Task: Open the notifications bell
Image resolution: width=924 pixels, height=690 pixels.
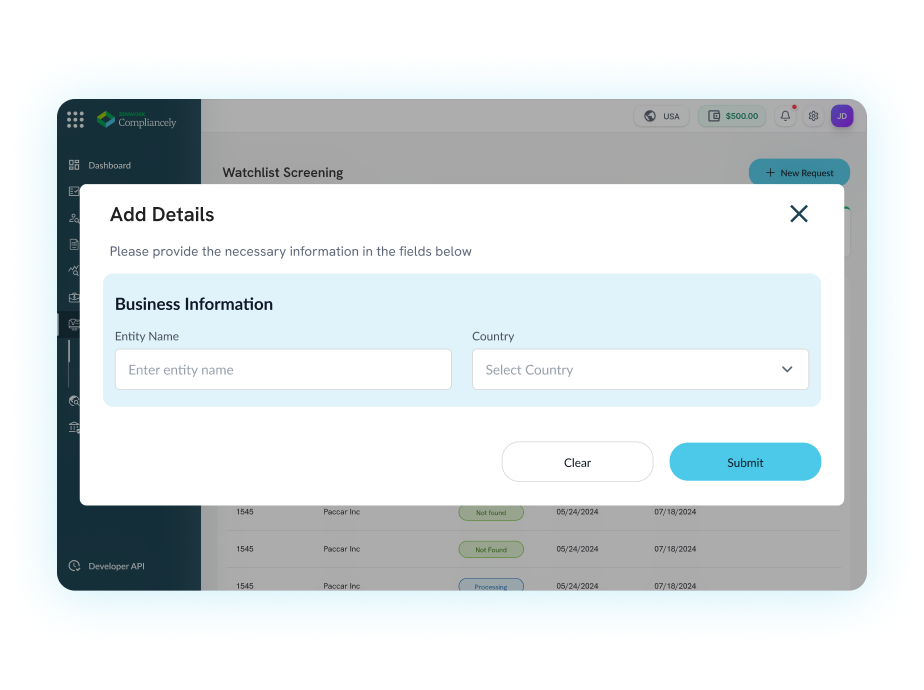Action: pos(785,116)
